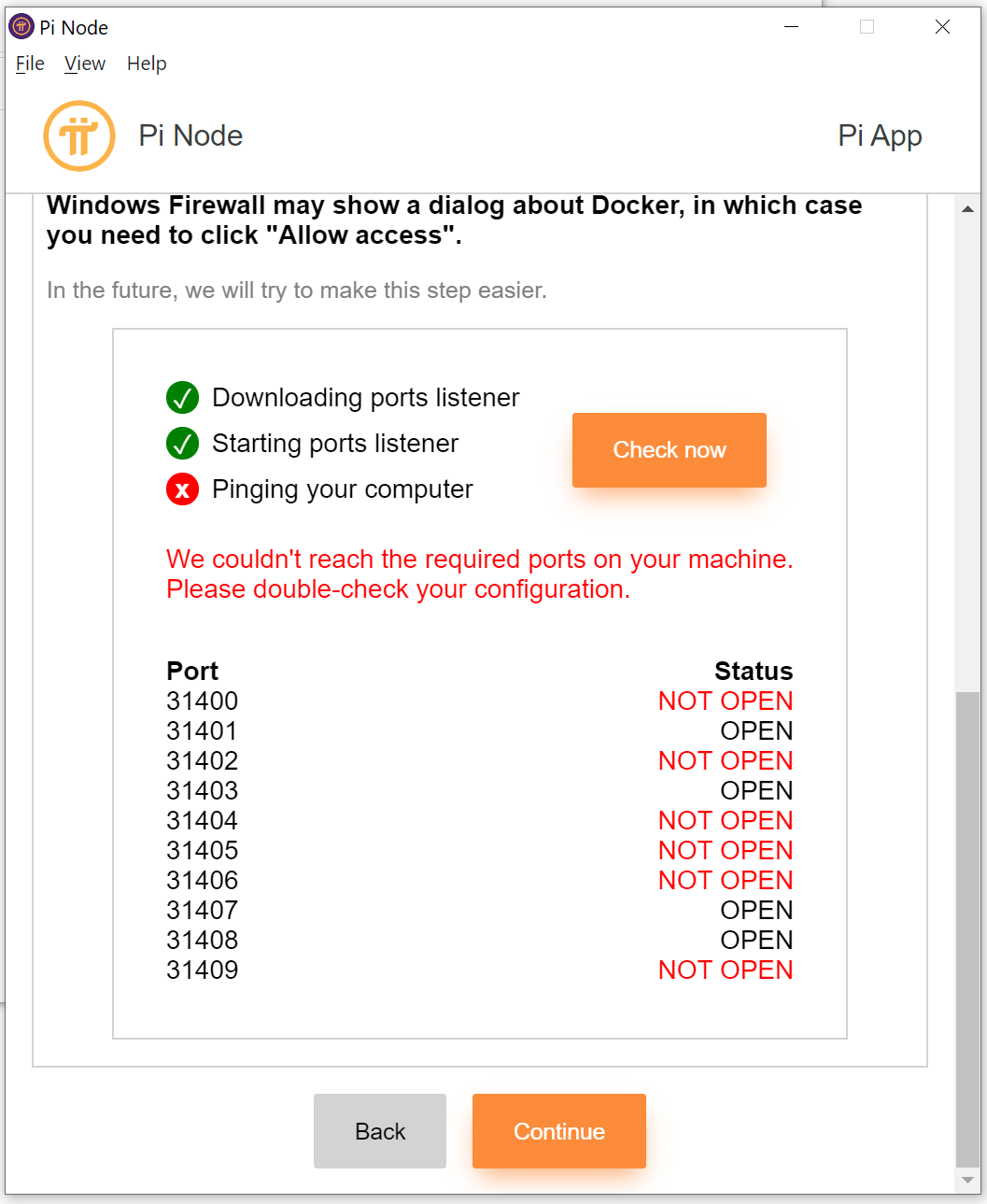Screen dimensions: 987x1204
Task: Select the NOT OPEN status for port 31400
Action: point(725,701)
